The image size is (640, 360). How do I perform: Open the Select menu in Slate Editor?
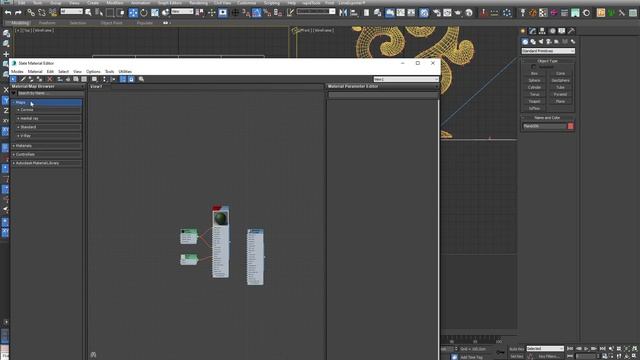pyautogui.click(x=64, y=71)
